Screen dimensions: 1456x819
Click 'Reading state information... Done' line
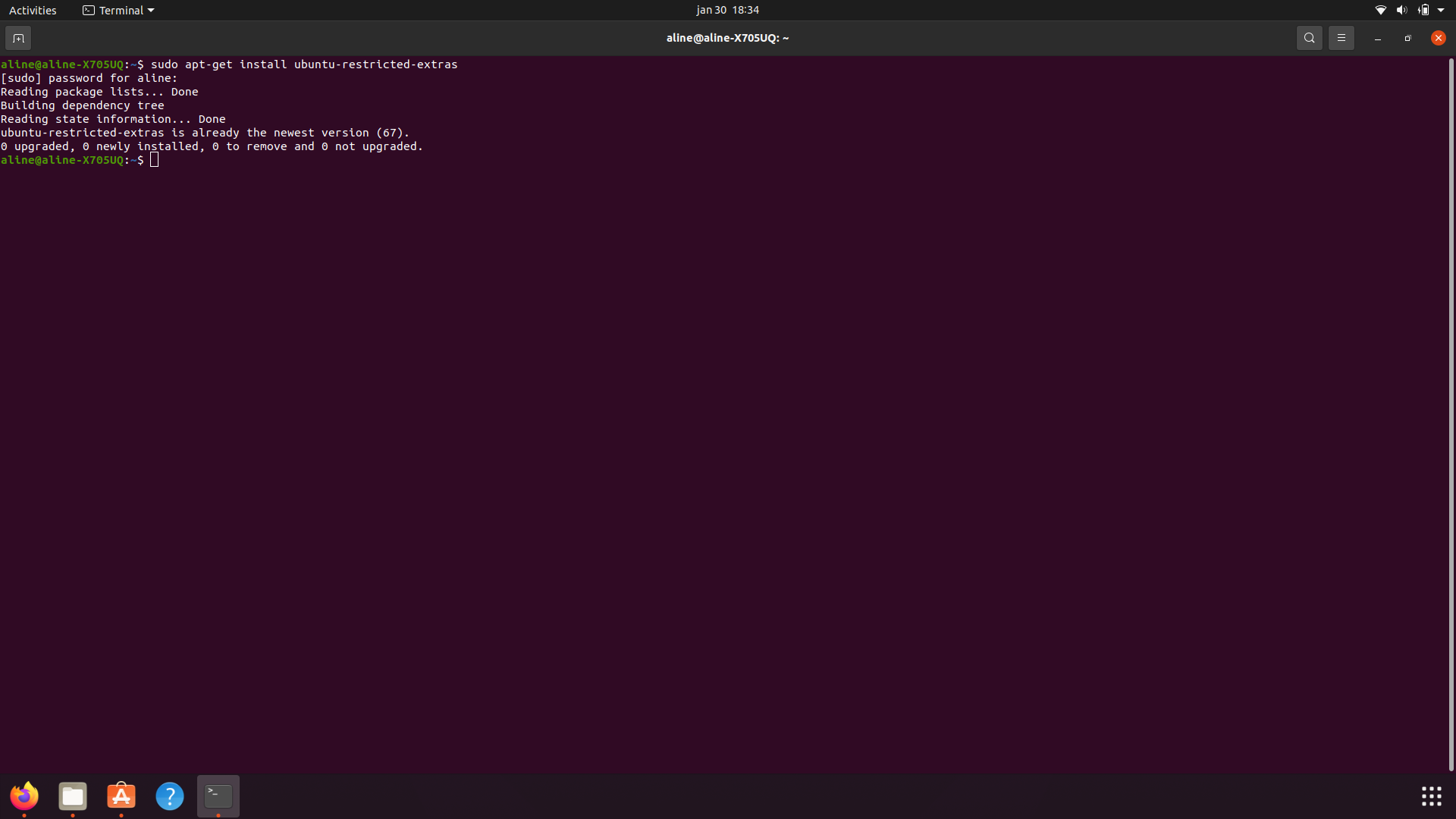(113, 119)
